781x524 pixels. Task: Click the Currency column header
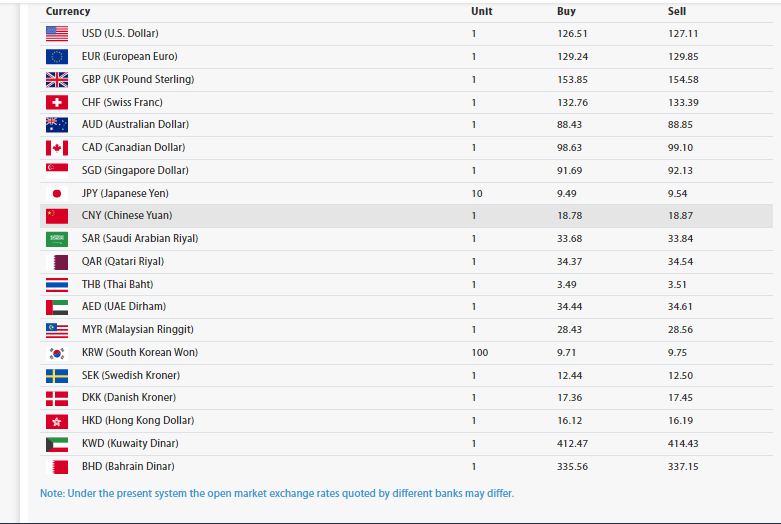pyautogui.click(x=68, y=12)
